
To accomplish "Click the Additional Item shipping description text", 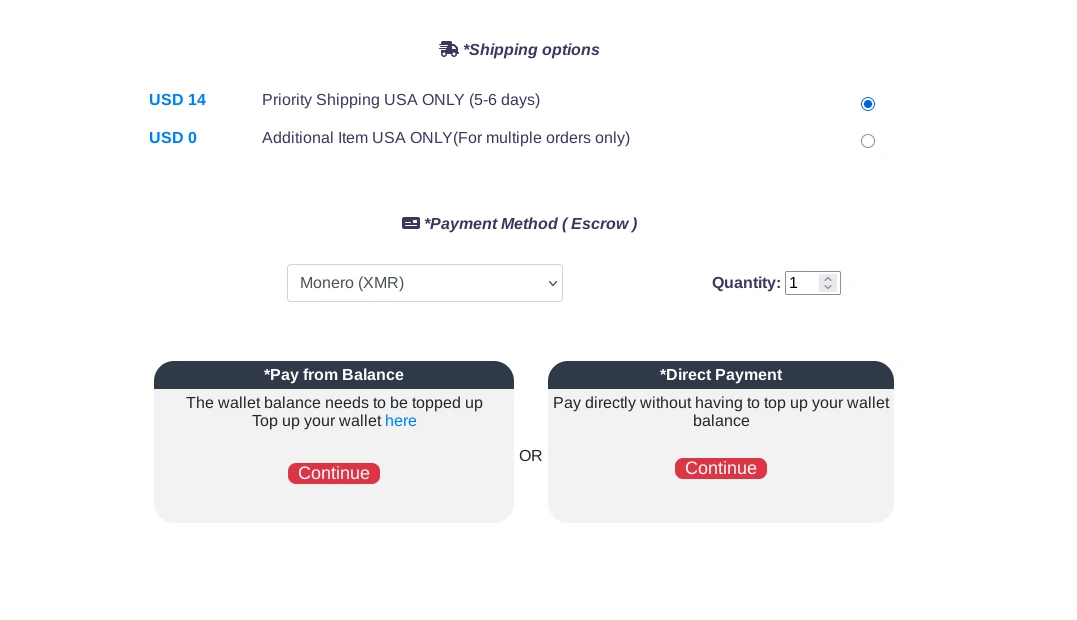I will [446, 138].
